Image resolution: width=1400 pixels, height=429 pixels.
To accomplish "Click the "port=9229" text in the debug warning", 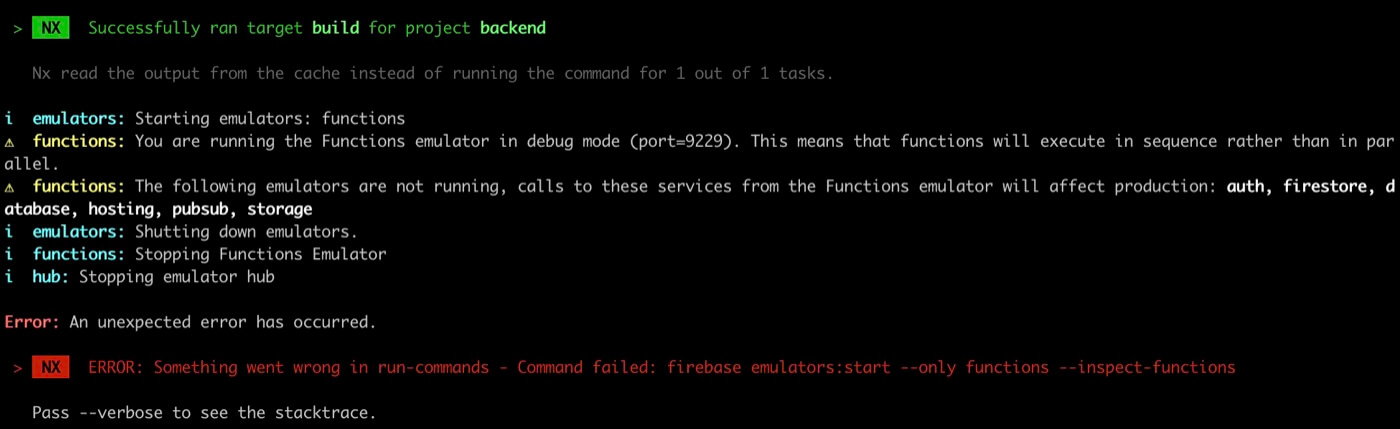I will coord(679,142).
